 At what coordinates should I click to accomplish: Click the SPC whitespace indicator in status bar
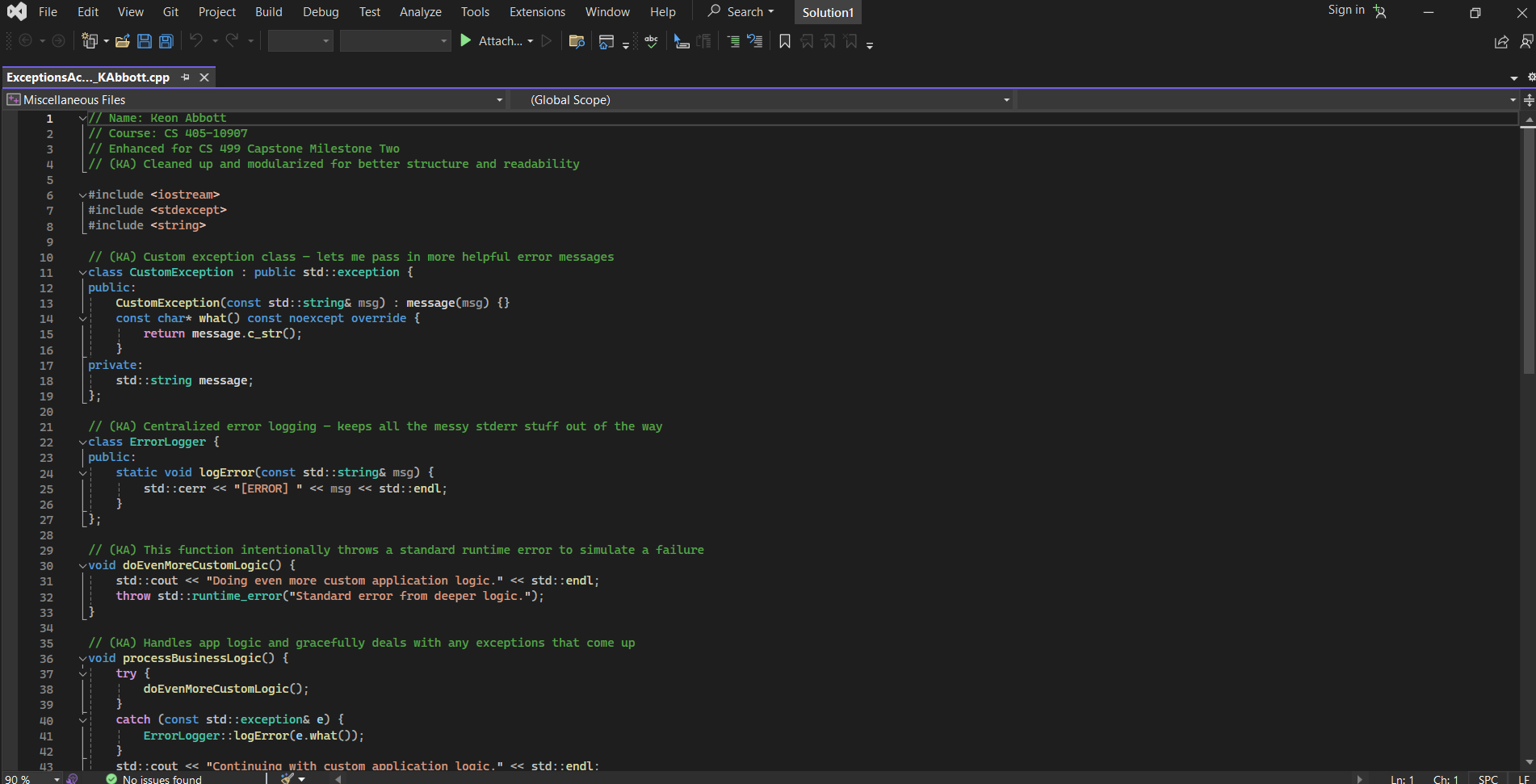1488,779
